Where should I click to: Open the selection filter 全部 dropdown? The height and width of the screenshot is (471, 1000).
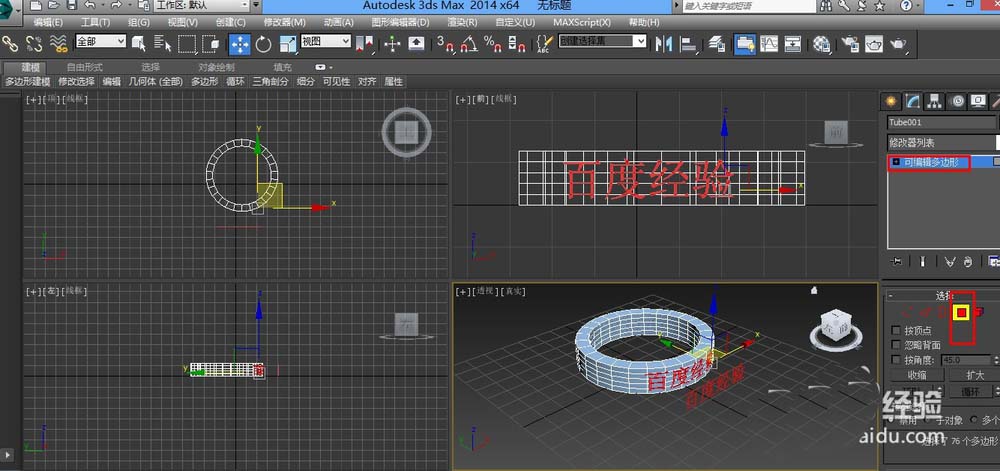coord(101,41)
